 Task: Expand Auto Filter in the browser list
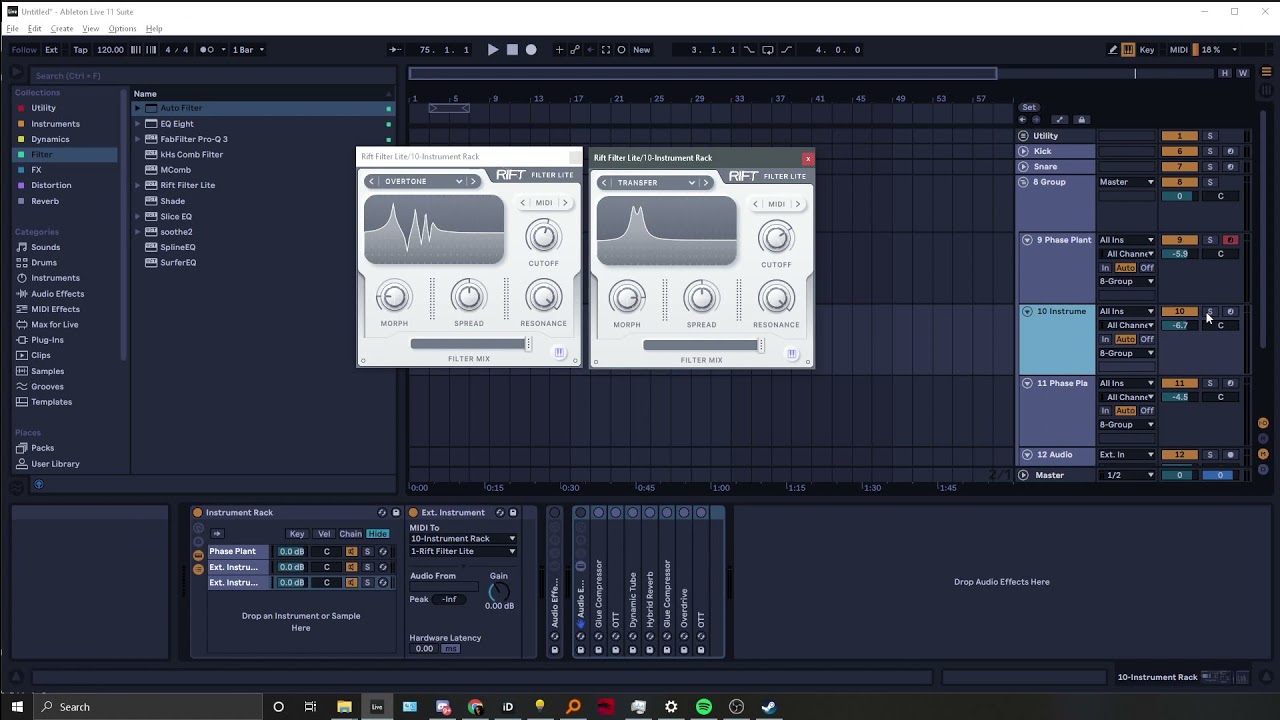pyautogui.click(x=139, y=108)
